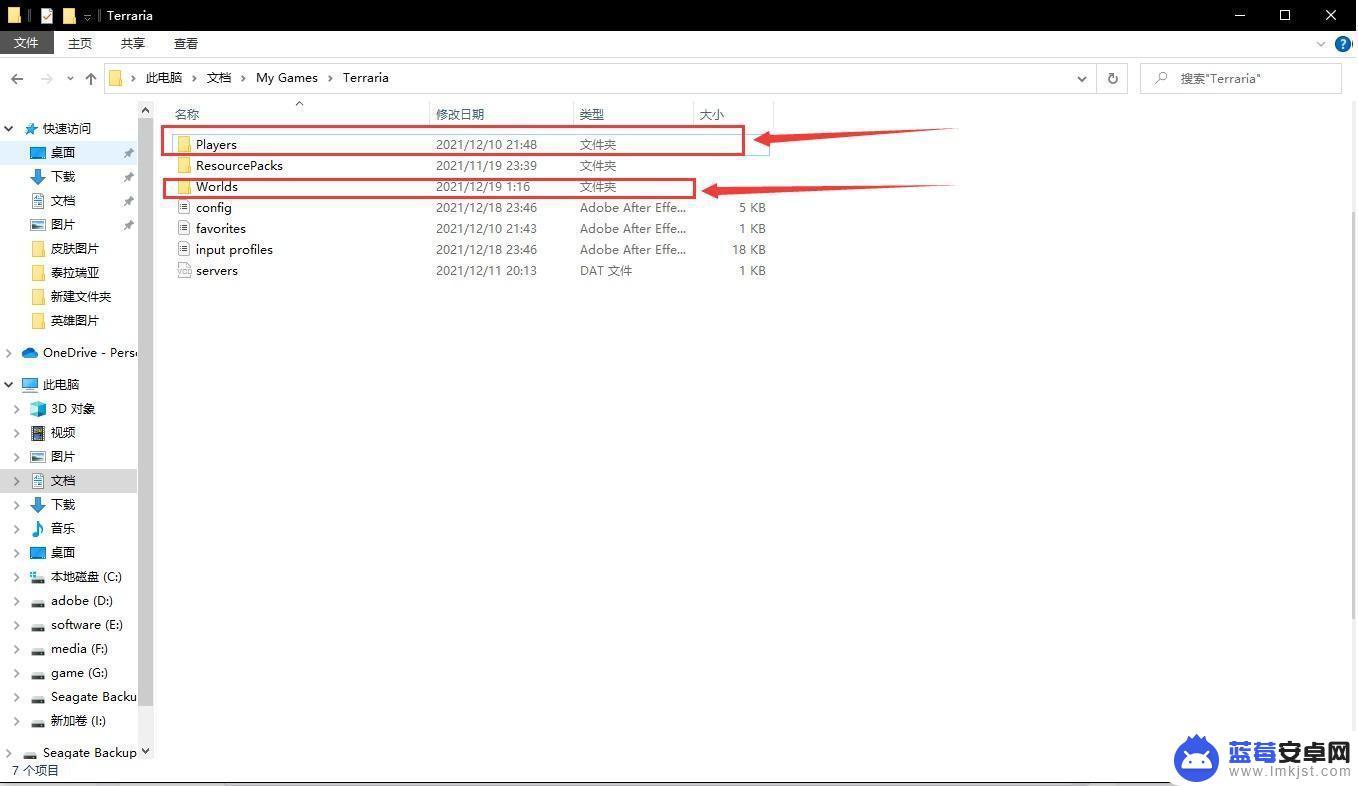This screenshot has width=1358, height=786.
Task: Navigate to 文档 in the breadcrumb
Action: (x=219, y=78)
